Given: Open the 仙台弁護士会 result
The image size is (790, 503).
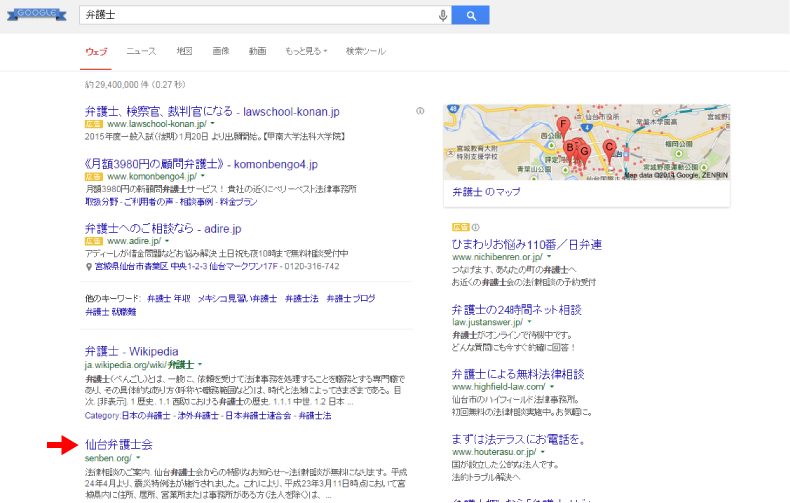Looking at the screenshot, I should 118,445.
